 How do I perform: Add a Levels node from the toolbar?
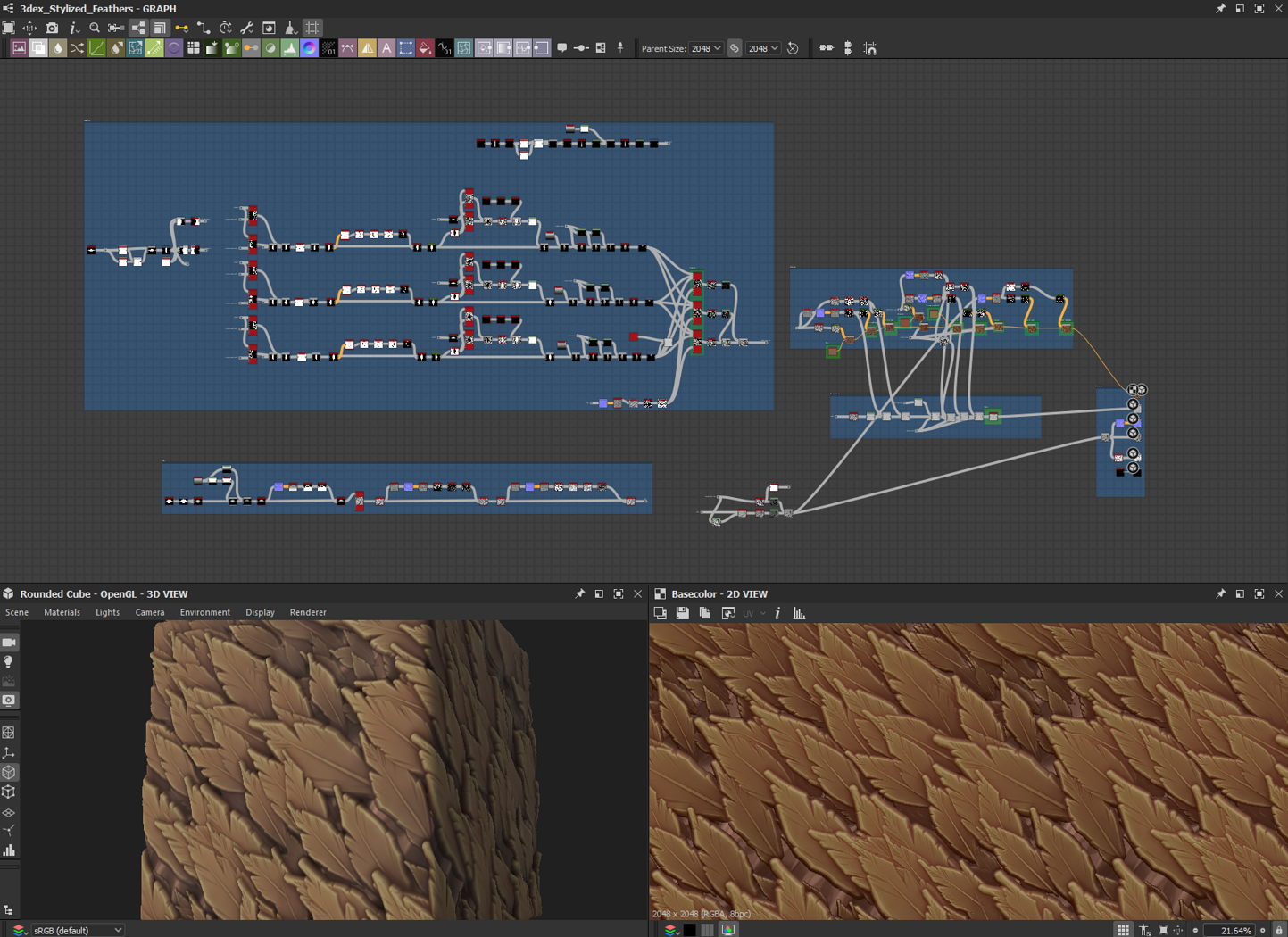click(x=289, y=48)
